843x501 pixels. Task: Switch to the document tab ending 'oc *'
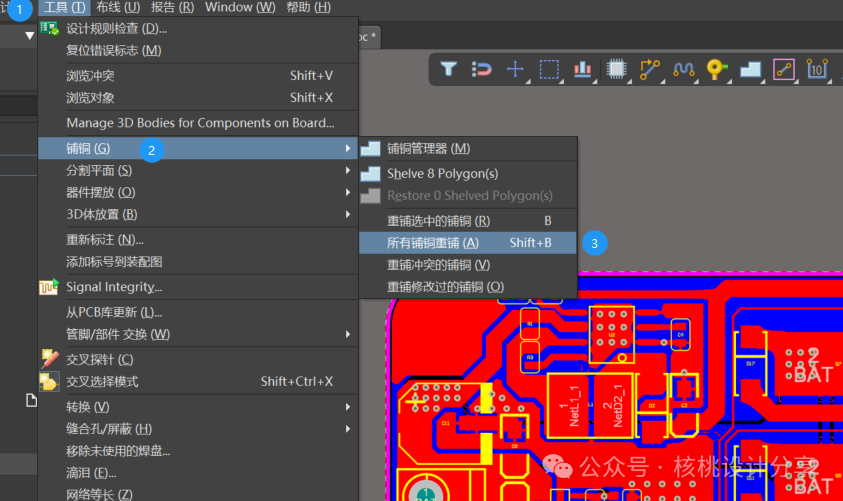(x=368, y=37)
